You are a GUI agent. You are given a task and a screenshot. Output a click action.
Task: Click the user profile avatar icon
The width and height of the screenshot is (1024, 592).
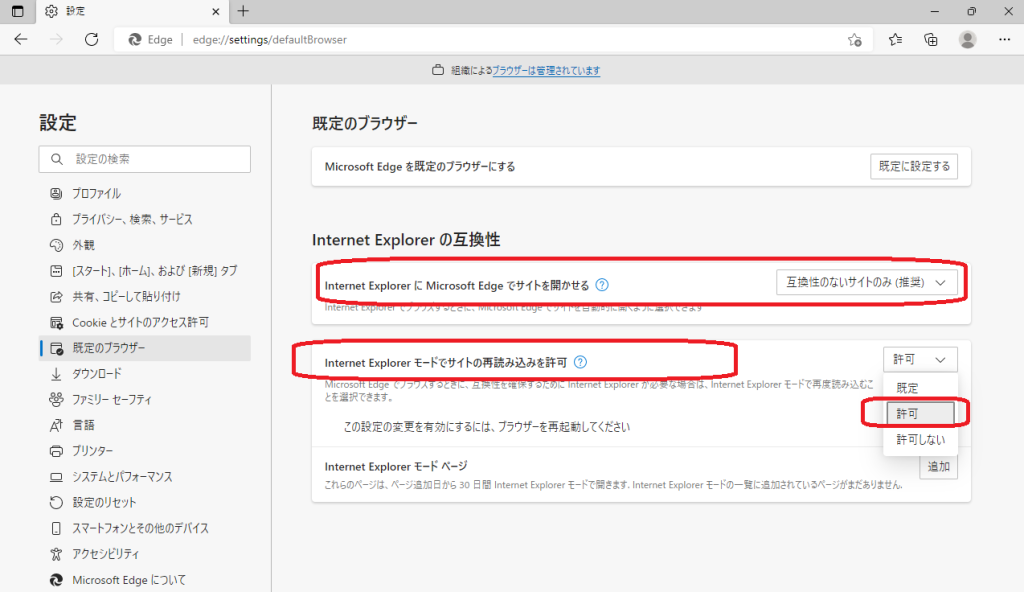(967, 40)
